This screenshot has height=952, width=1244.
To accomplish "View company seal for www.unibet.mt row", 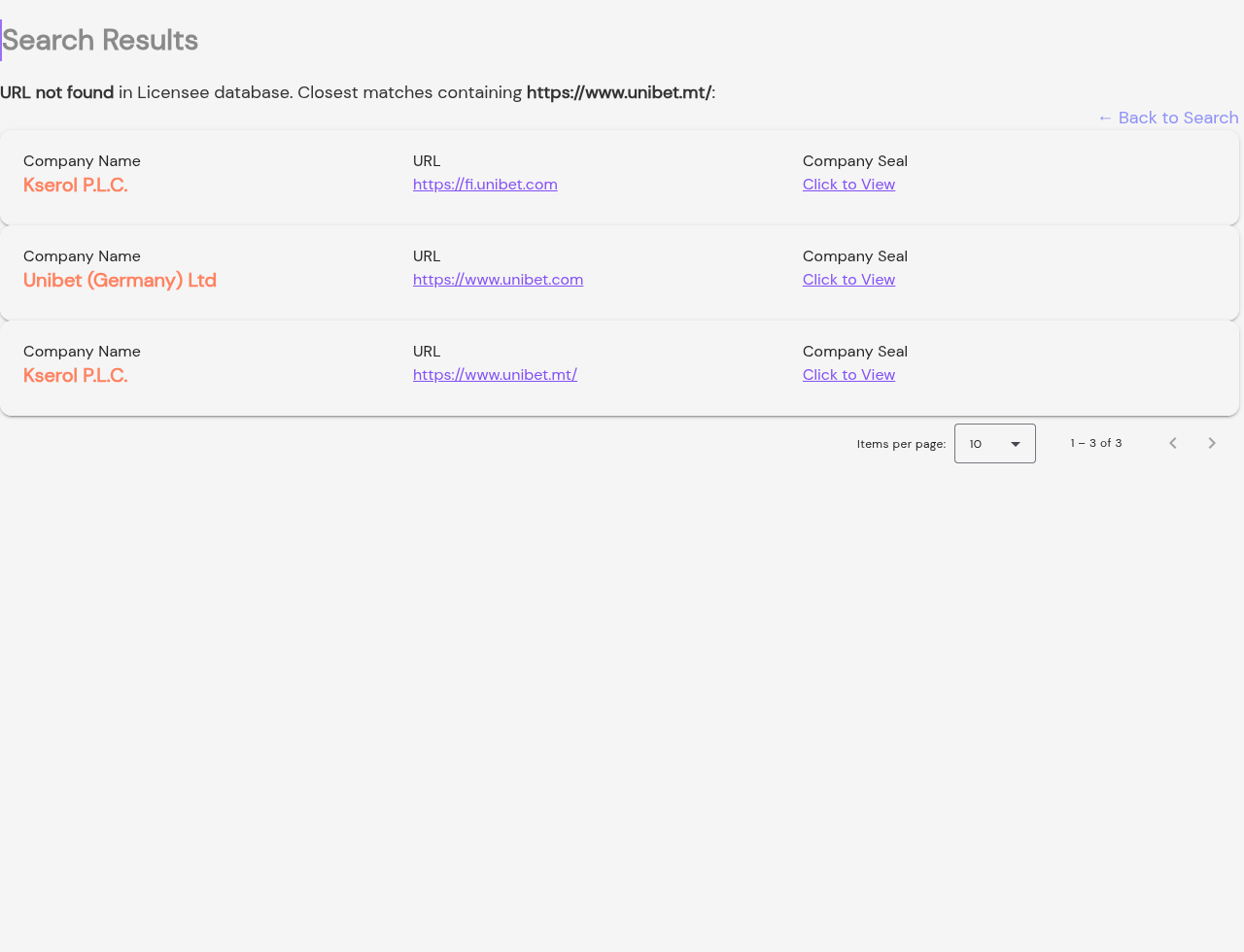I will [848, 375].
